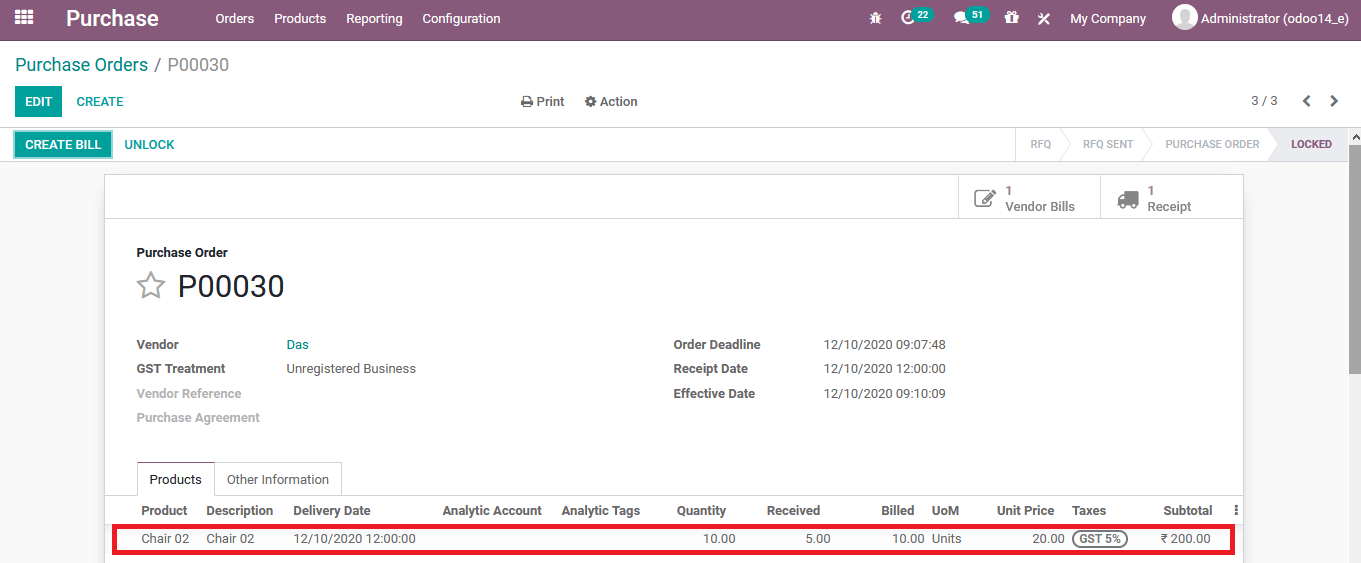Open the Products menu

[300, 18]
